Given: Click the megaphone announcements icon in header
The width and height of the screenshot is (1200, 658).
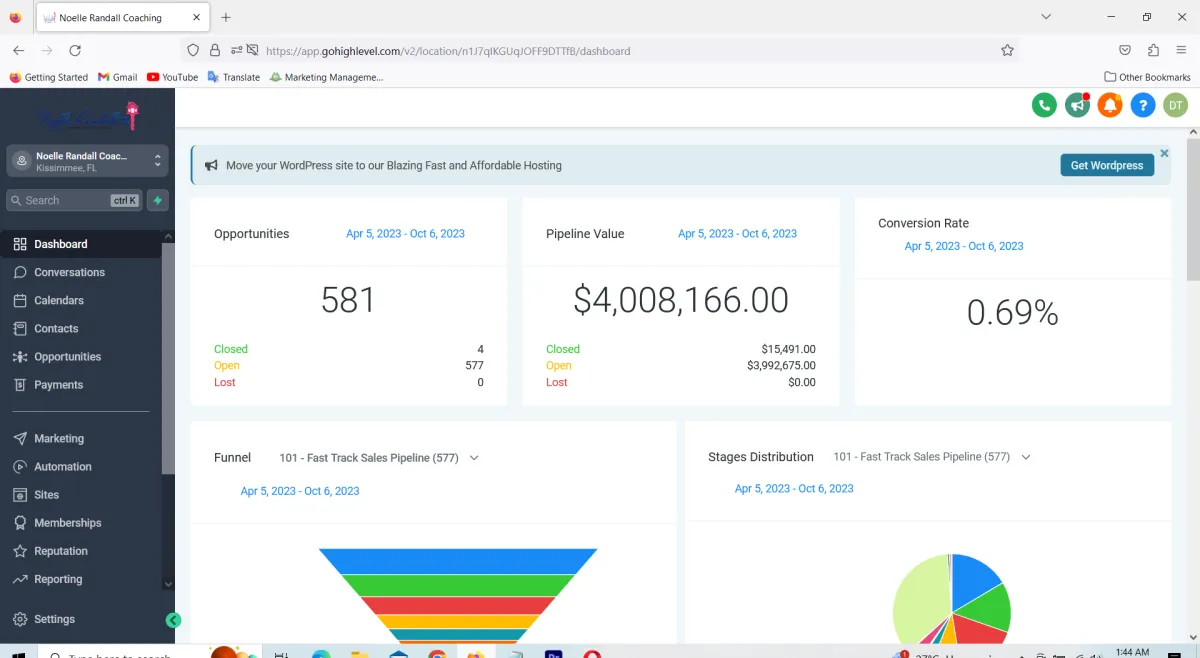Looking at the screenshot, I should tap(1077, 105).
